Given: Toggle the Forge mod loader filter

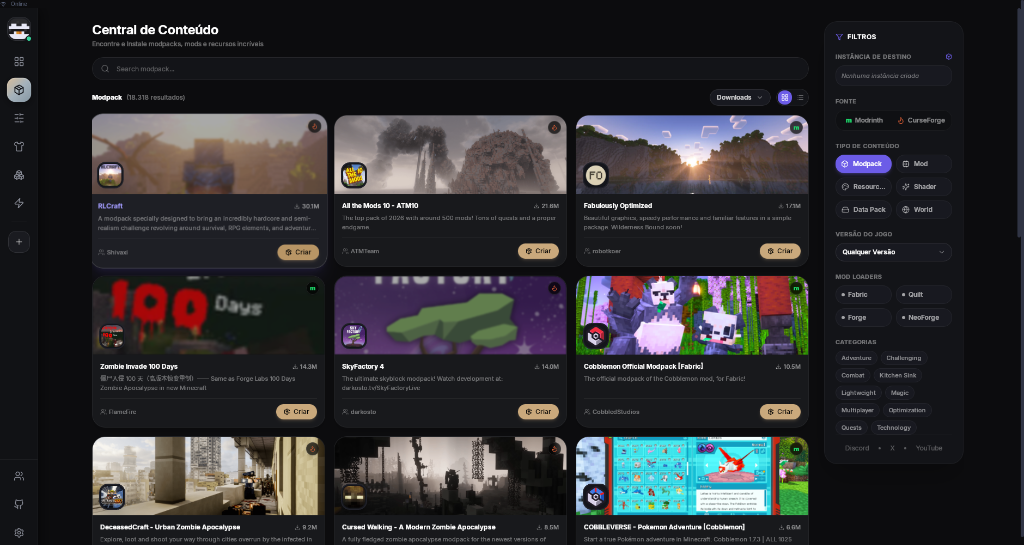Looking at the screenshot, I should 863,317.
